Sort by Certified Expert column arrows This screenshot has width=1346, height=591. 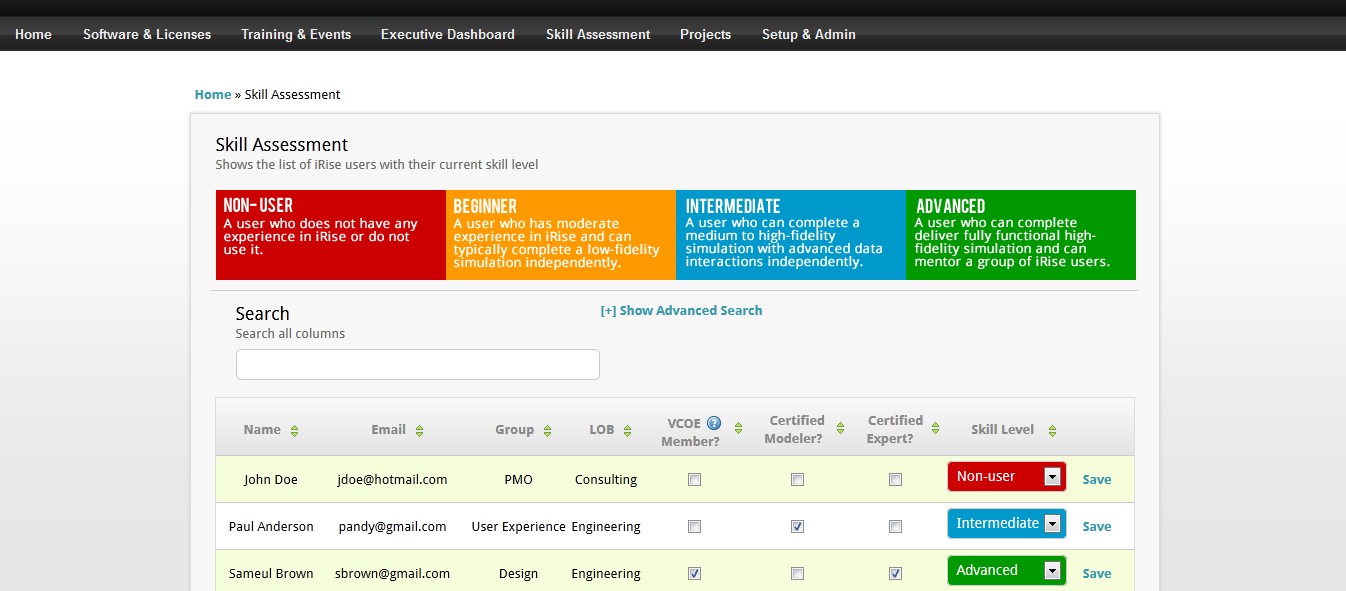tap(935, 428)
